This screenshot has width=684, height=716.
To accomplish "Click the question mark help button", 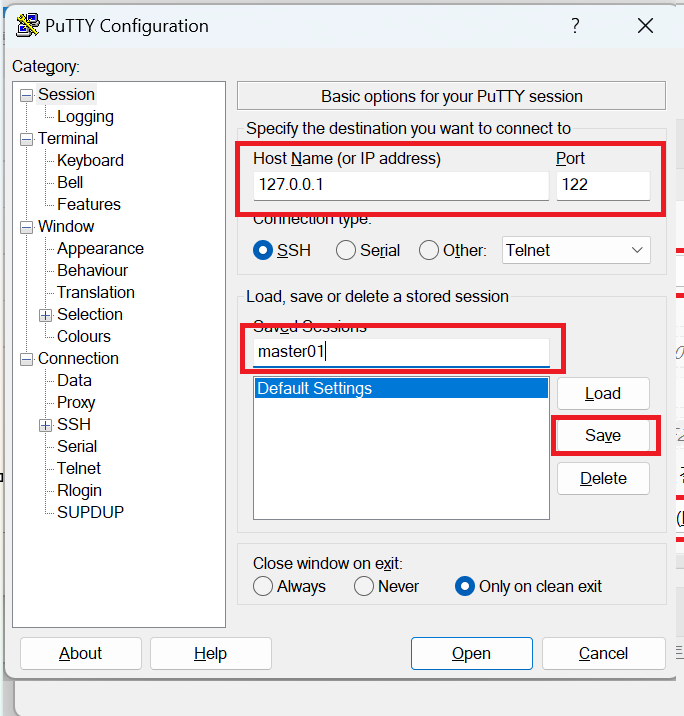I will (575, 26).
